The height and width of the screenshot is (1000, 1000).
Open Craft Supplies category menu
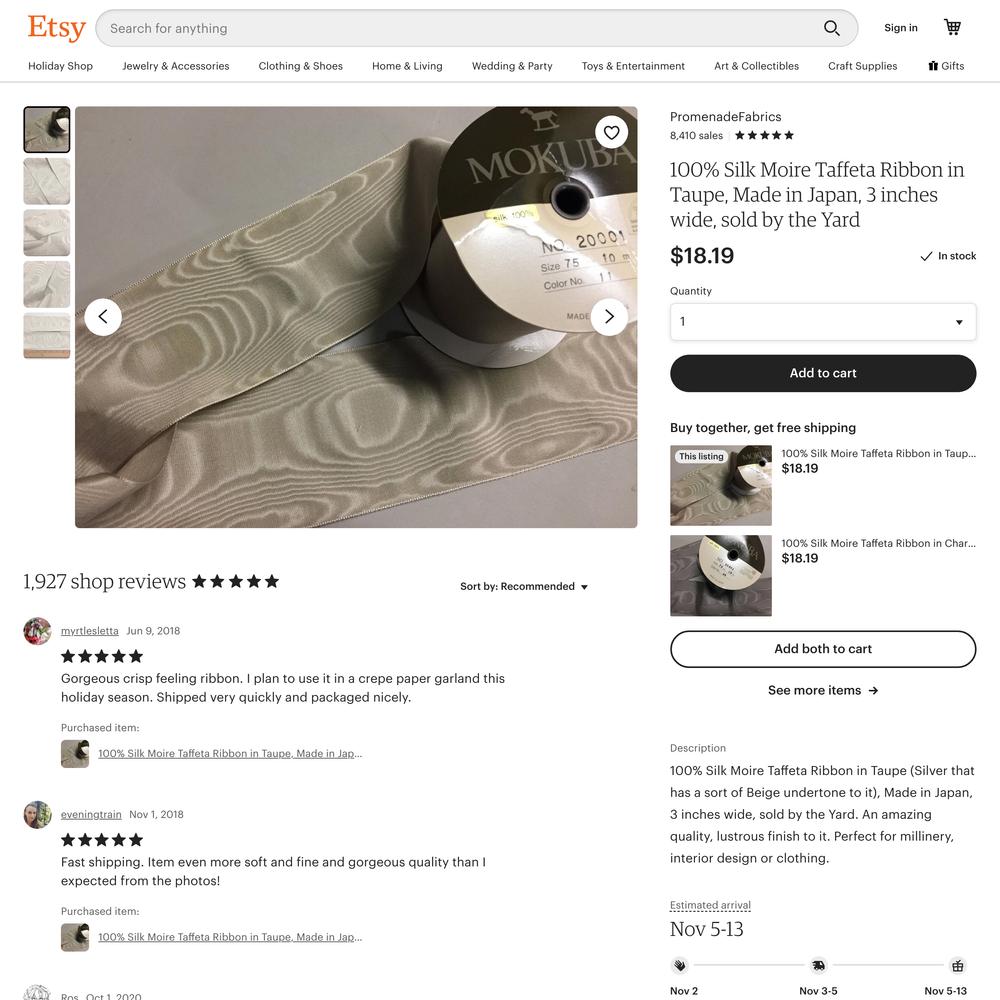(x=862, y=66)
